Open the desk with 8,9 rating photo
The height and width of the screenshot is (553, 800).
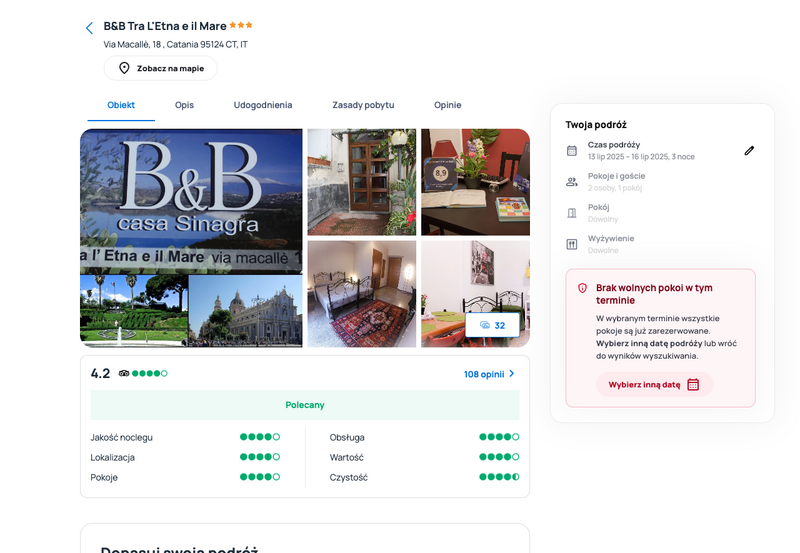click(x=476, y=182)
